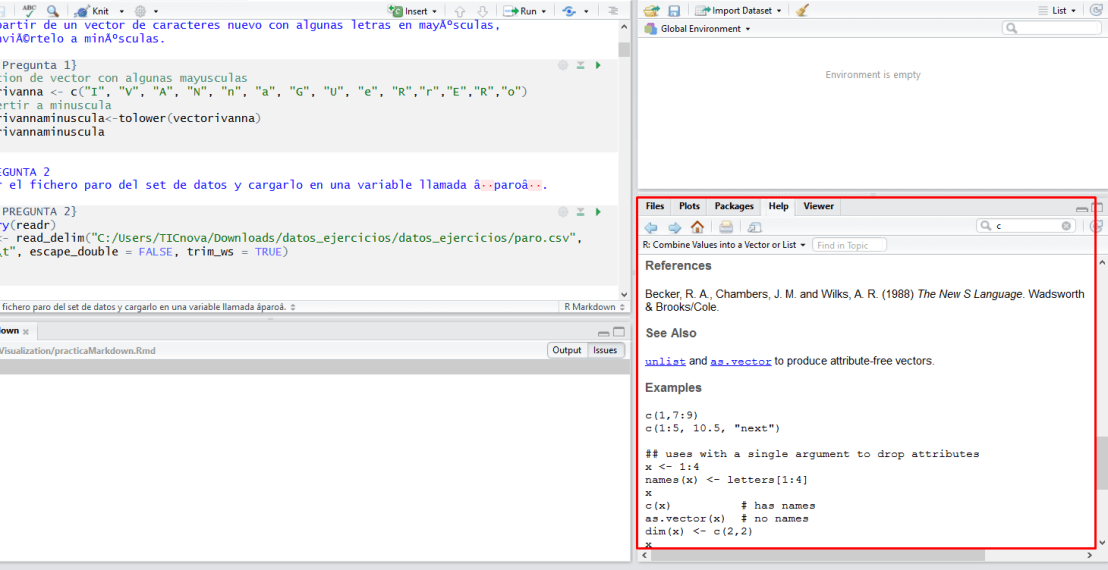Image resolution: width=1108 pixels, height=570 pixels.
Task: Switch to the Plots tab
Action: tap(689, 206)
